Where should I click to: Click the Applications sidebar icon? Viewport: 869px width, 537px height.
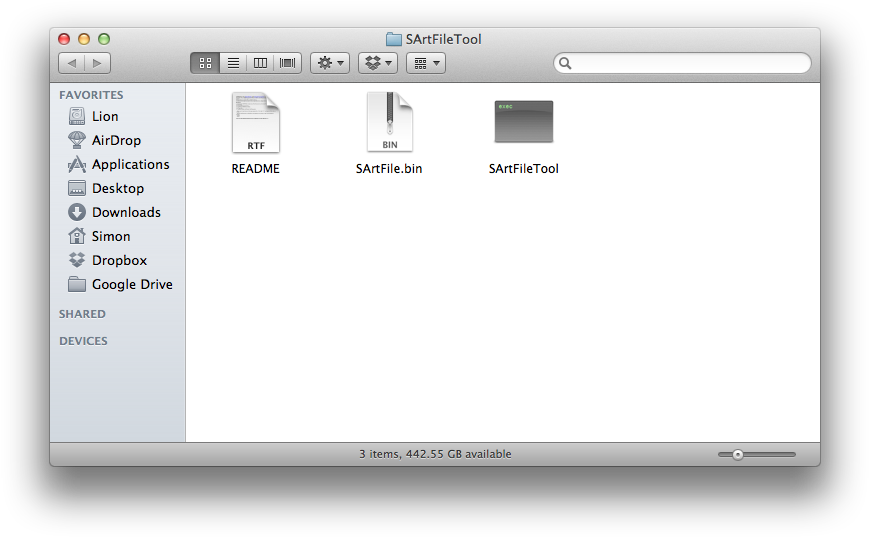77,165
